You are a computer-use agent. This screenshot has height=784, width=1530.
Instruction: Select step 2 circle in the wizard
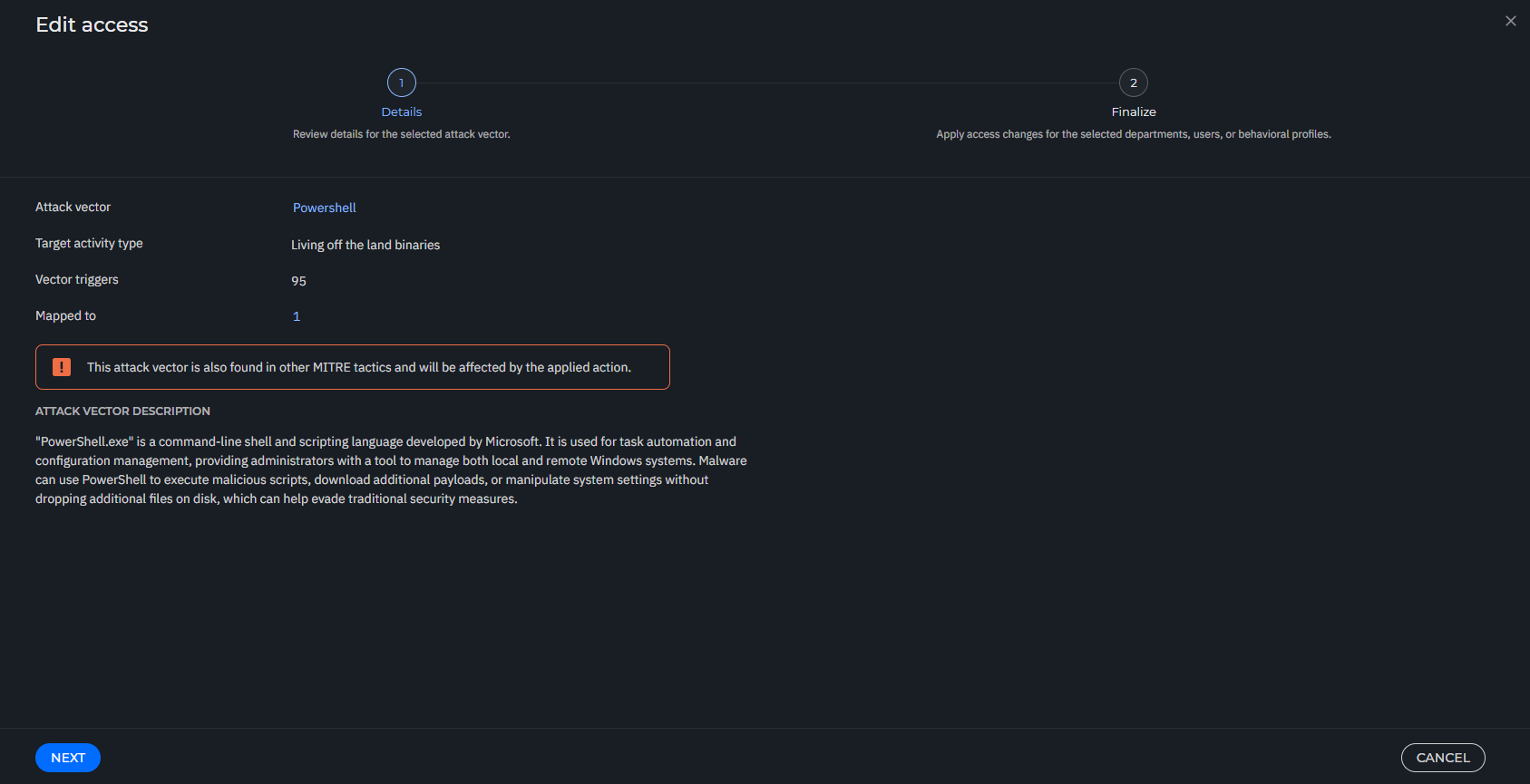click(x=1134, y=82)
